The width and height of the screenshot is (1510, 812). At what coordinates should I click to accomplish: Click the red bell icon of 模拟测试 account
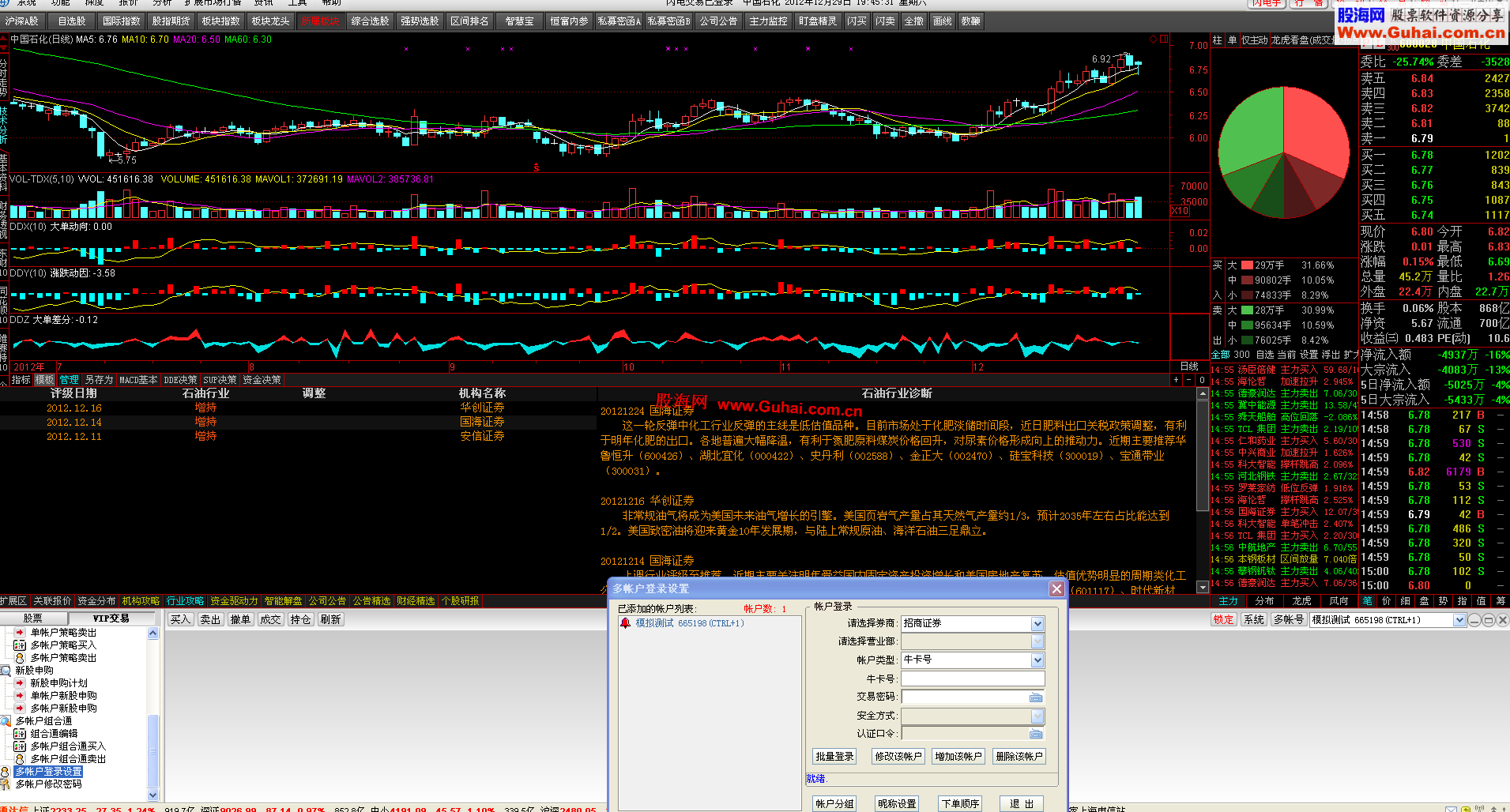click(x=626, y=623)
